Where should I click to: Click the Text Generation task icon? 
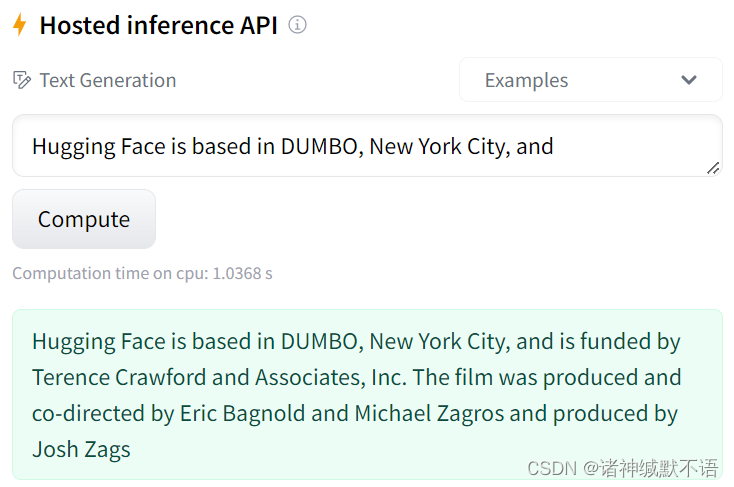point(22,80)
